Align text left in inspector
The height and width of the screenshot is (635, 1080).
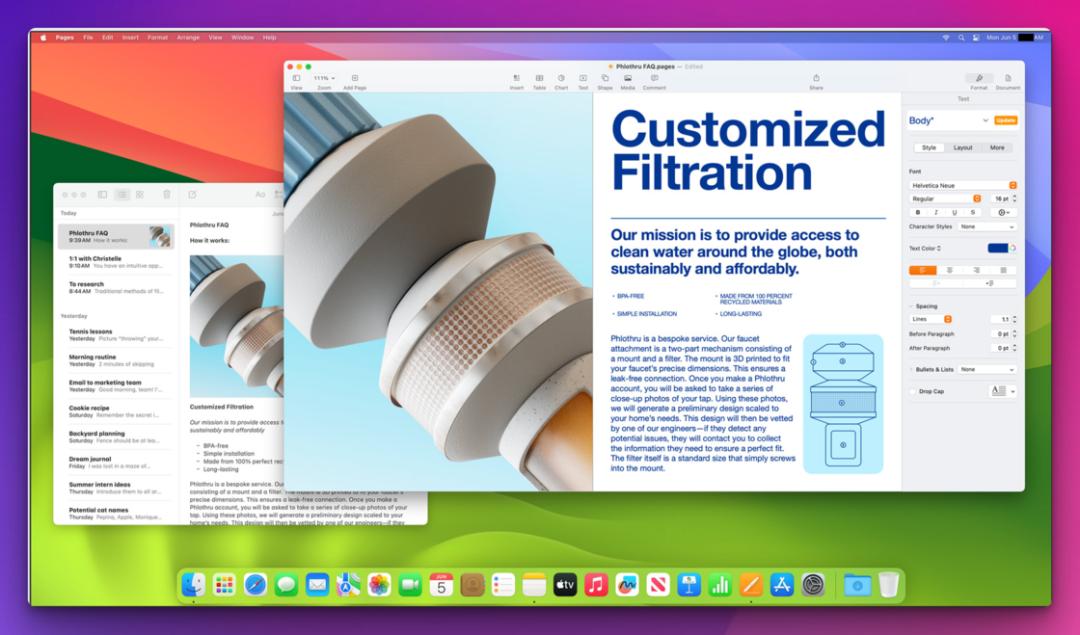[x=923, y=270]
